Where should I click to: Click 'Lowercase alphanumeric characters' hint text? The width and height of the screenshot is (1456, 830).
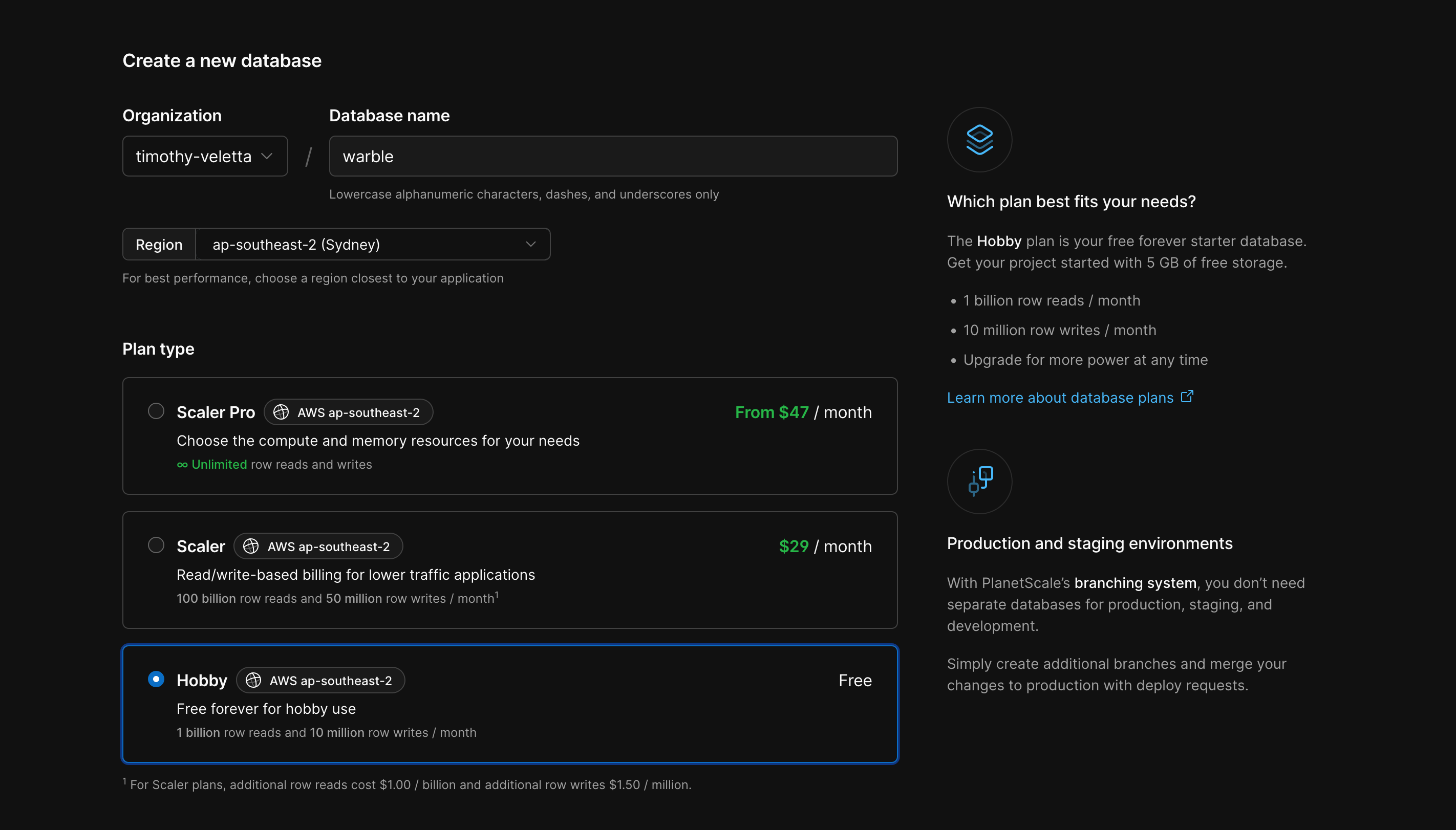click(x=524, y=194)
